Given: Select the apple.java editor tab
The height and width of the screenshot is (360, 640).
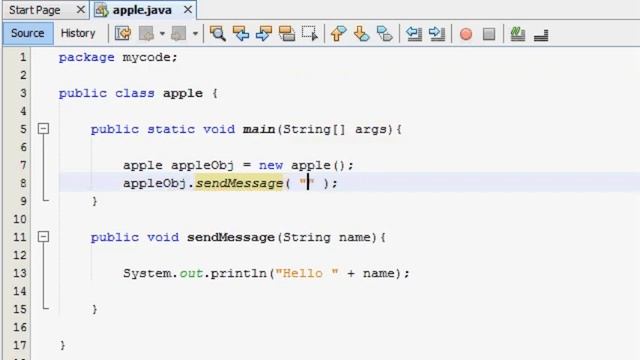Looking at the screenshot, I should (142, 10).
